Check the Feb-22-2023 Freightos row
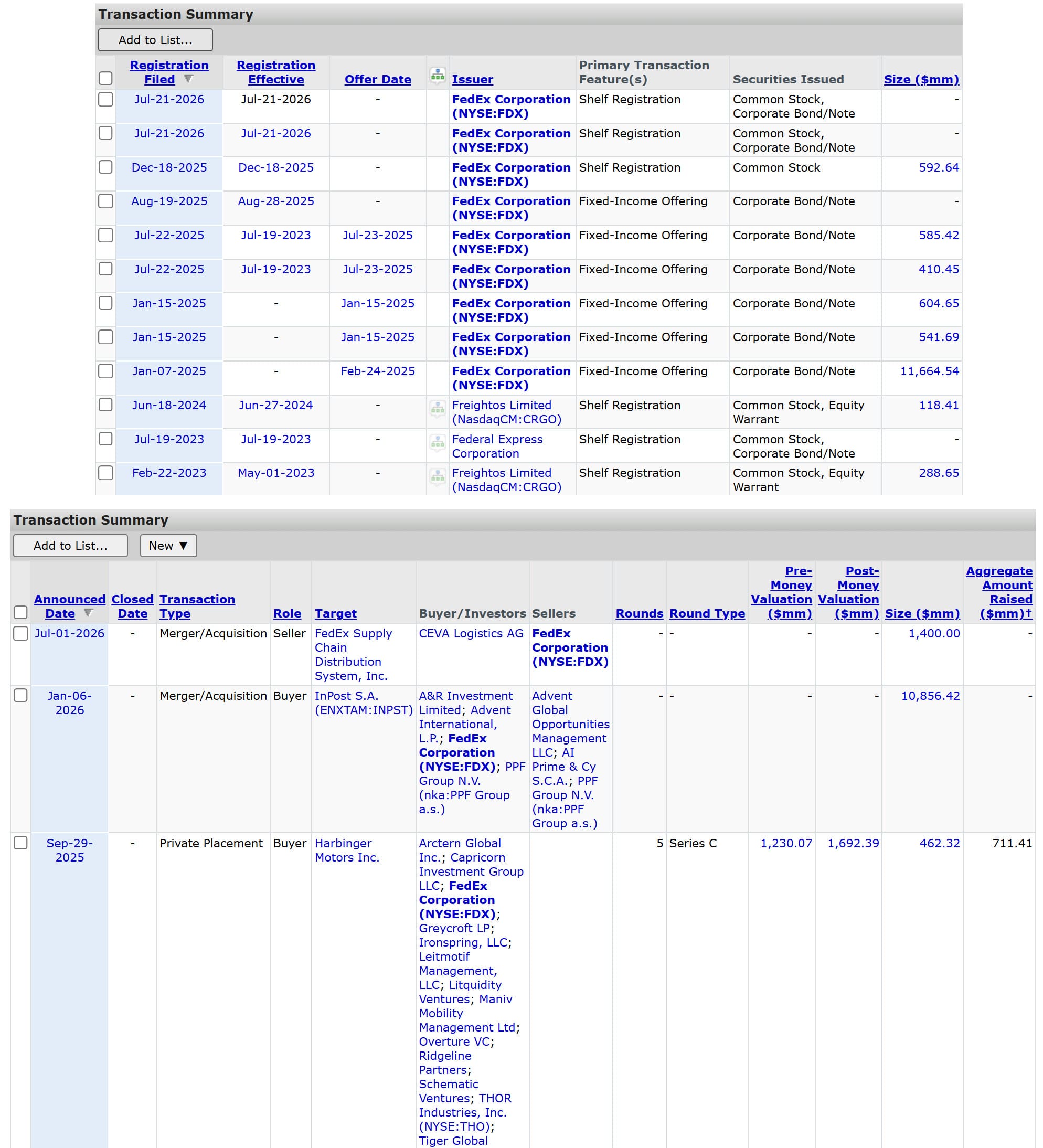 (105, 473)
